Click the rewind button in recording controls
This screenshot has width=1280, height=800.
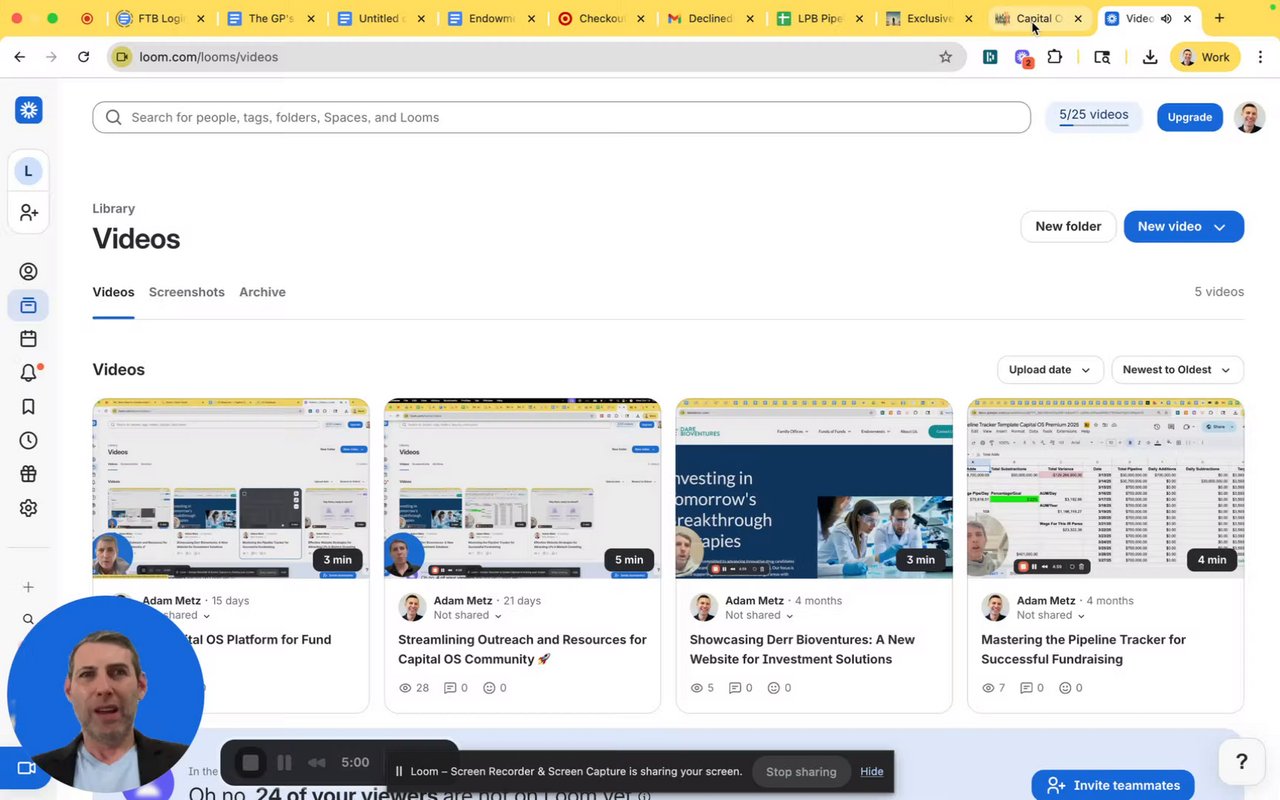coord(317,763)
